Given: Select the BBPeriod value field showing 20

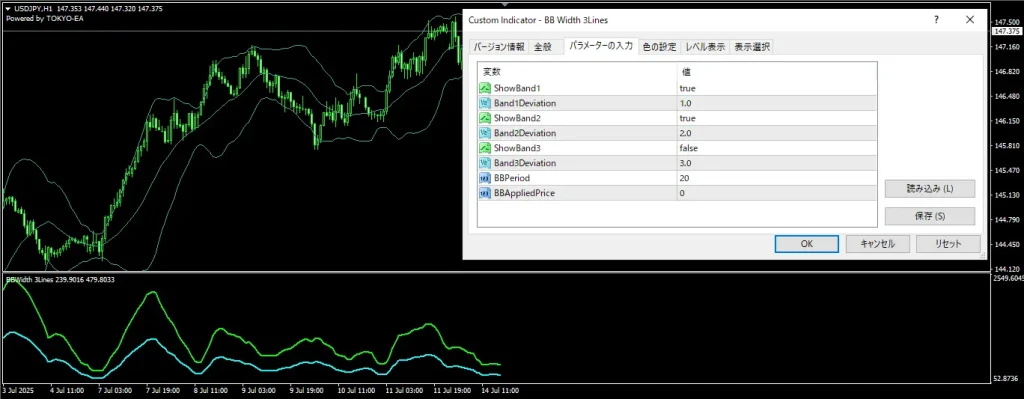Looking at the screenshot, I should tap(777, 178).
